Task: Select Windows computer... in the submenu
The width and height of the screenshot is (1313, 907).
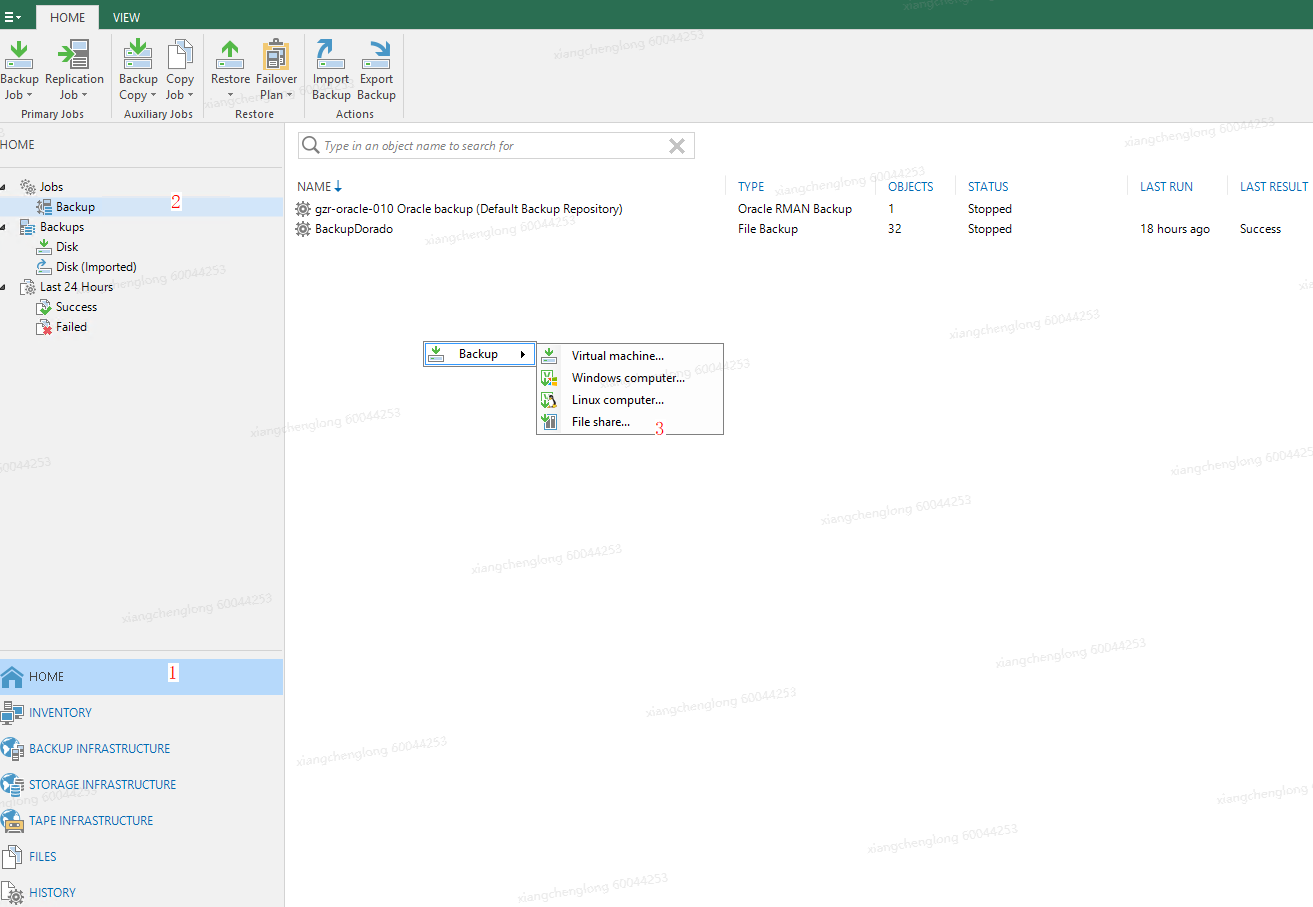Action: 627,378
